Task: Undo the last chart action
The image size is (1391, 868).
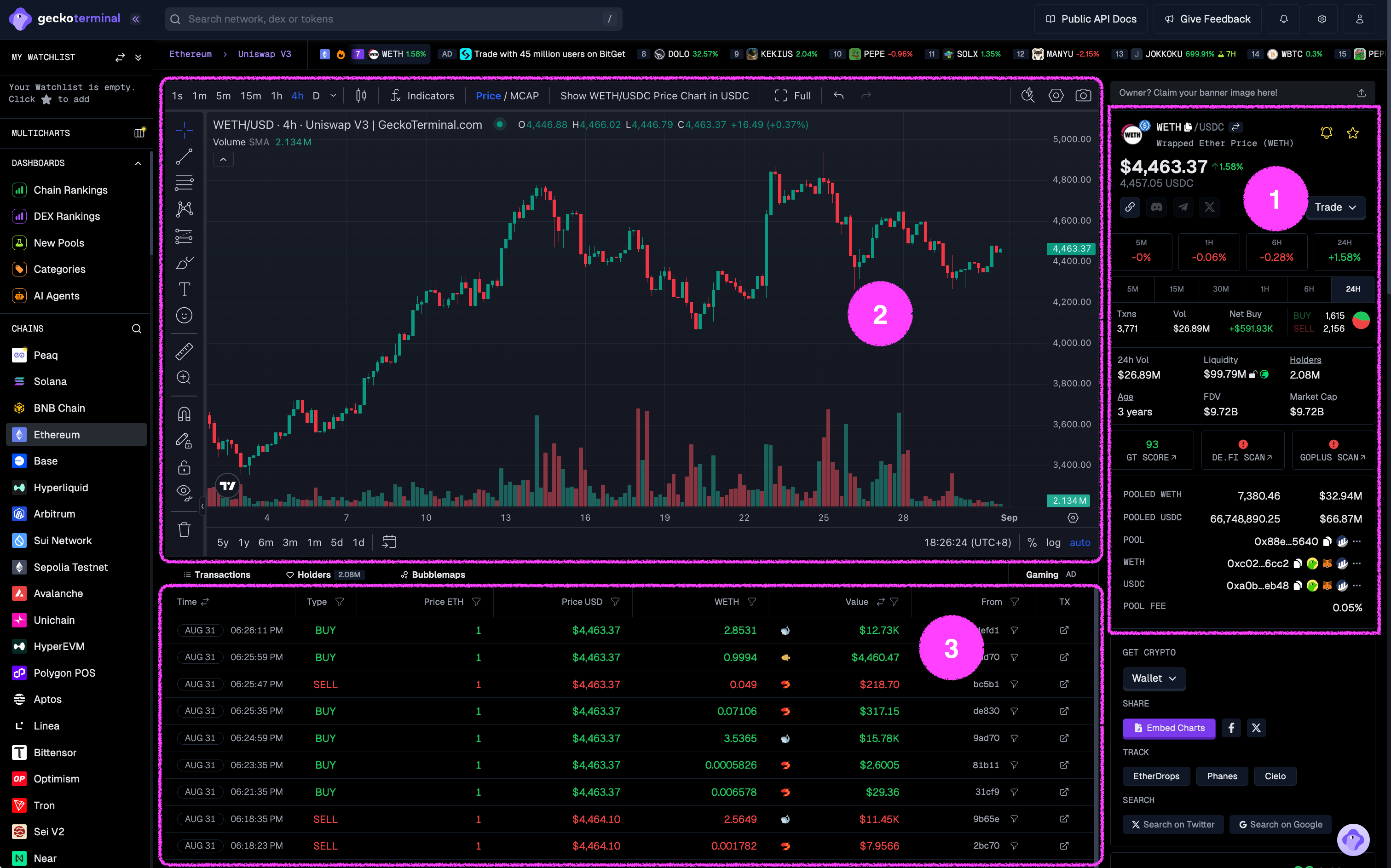Action: 839,96
